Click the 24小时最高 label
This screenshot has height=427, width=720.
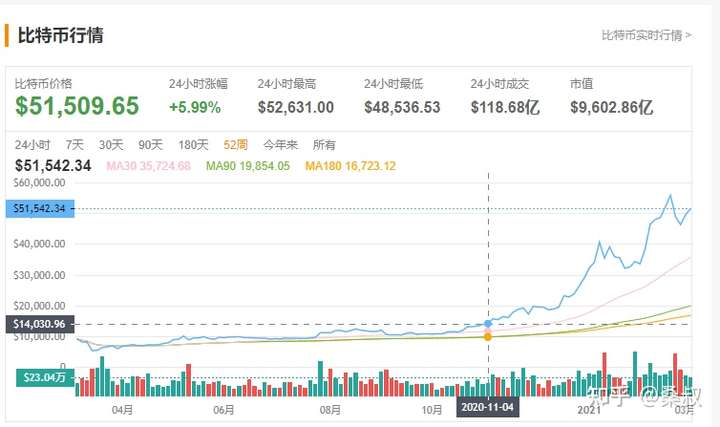[287, 84]
